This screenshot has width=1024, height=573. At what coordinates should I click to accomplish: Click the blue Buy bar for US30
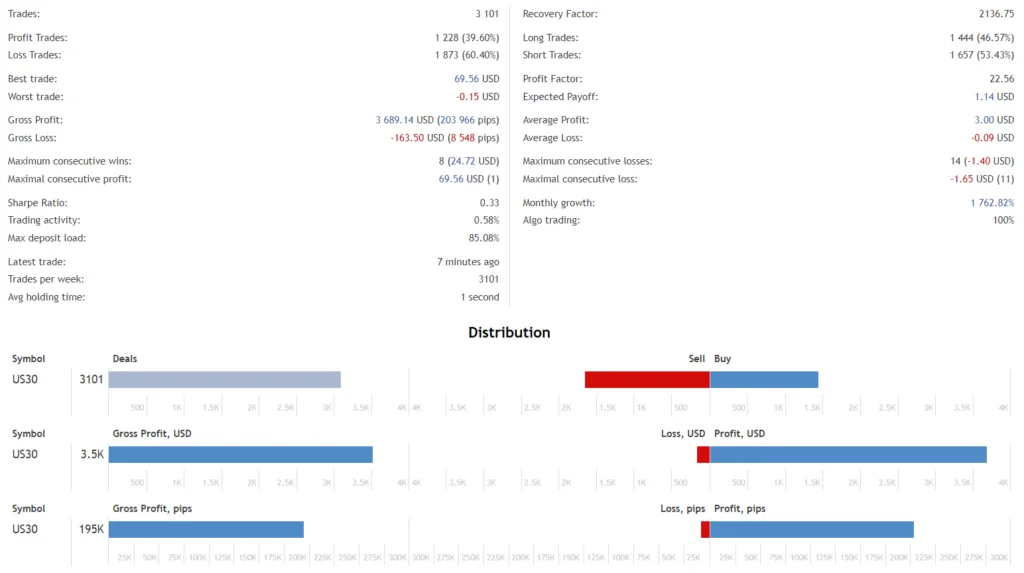[764, 380]
